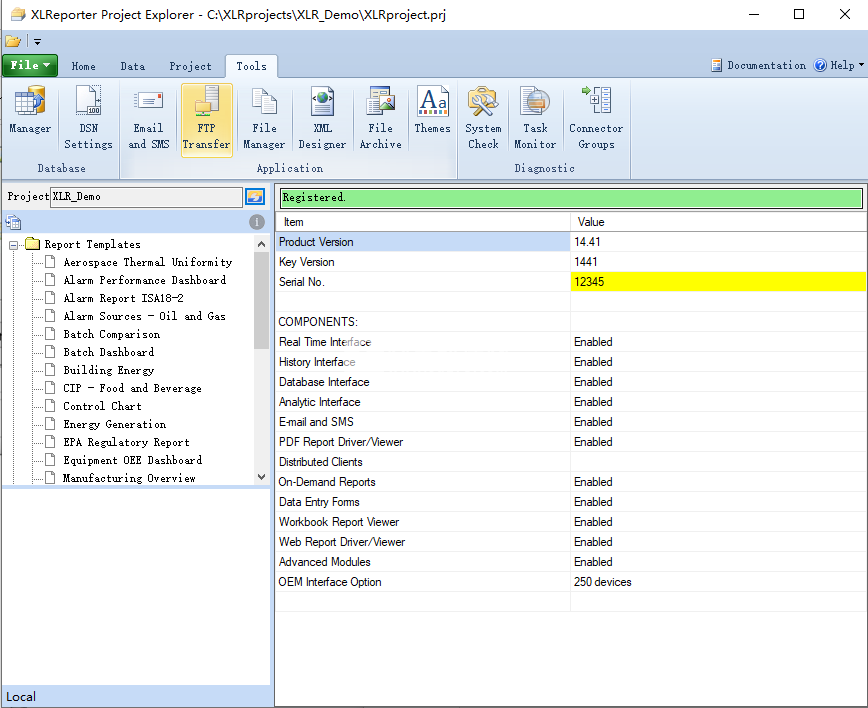Open the green File menu dropdown
868x708 pixels.
[30, 66]
